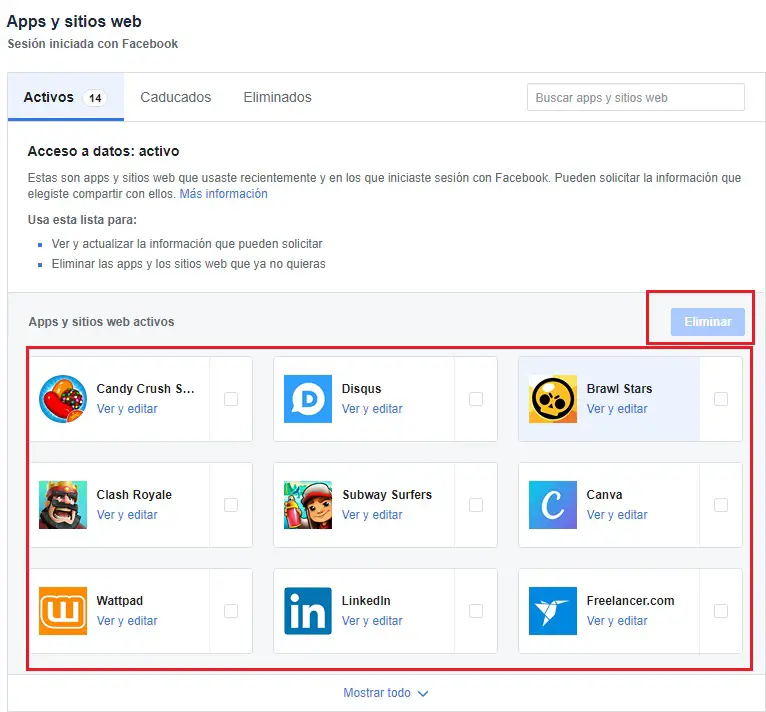Viewport: 766px width, 712px height.
Task: Click the Disqus app name
Action: [x=362, y=388]
